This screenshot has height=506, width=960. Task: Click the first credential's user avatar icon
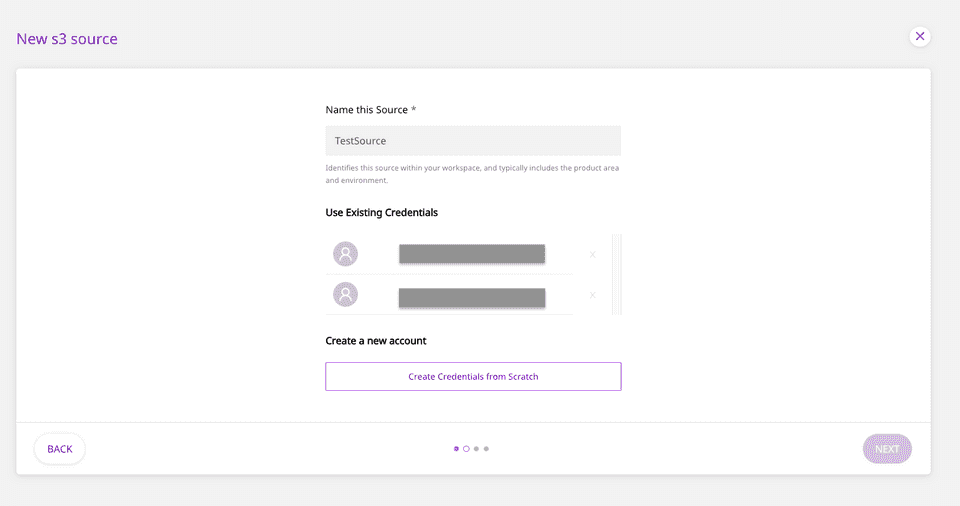coord(345,254)
